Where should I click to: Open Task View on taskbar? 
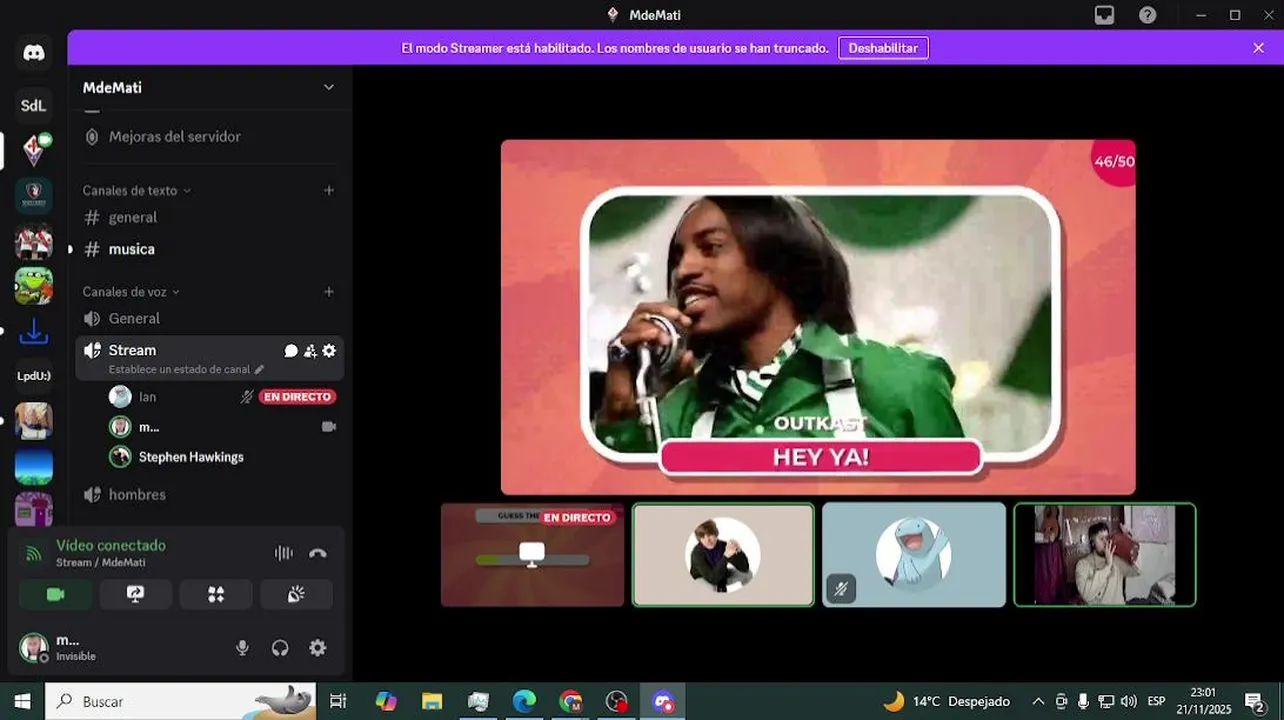[x=338, y=701]
